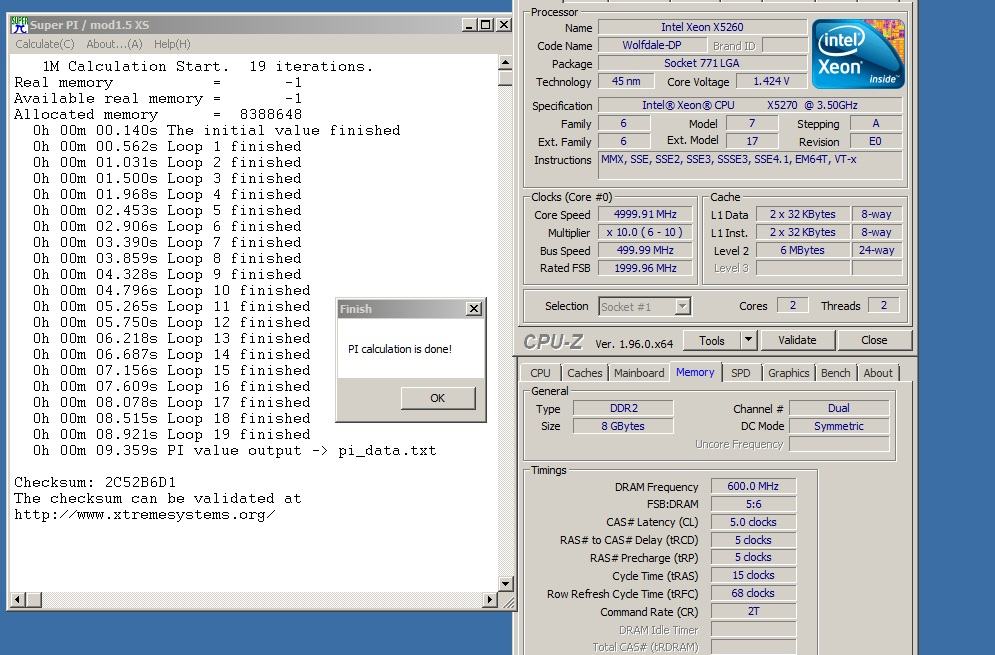995x655 pixels.
Task: Click the Super PI app icon in title bar
Action: [x=19, y=25]
